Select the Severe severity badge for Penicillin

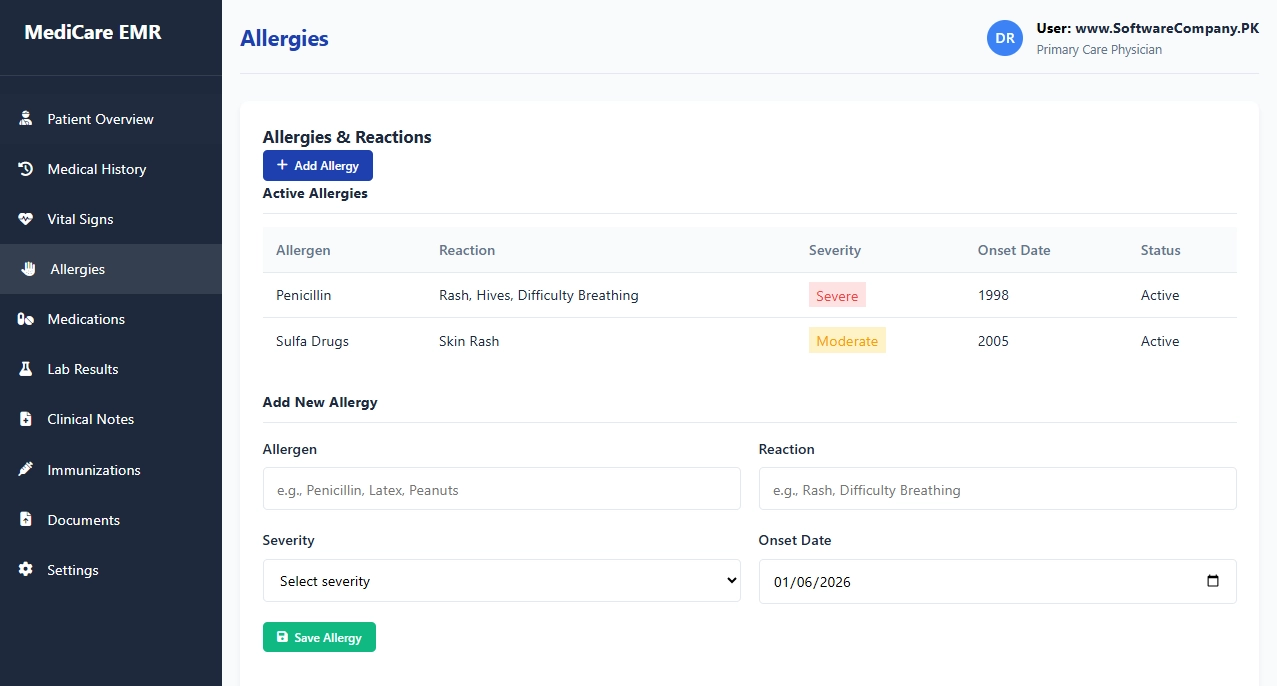pyautogui.click(x=837, y=295)
